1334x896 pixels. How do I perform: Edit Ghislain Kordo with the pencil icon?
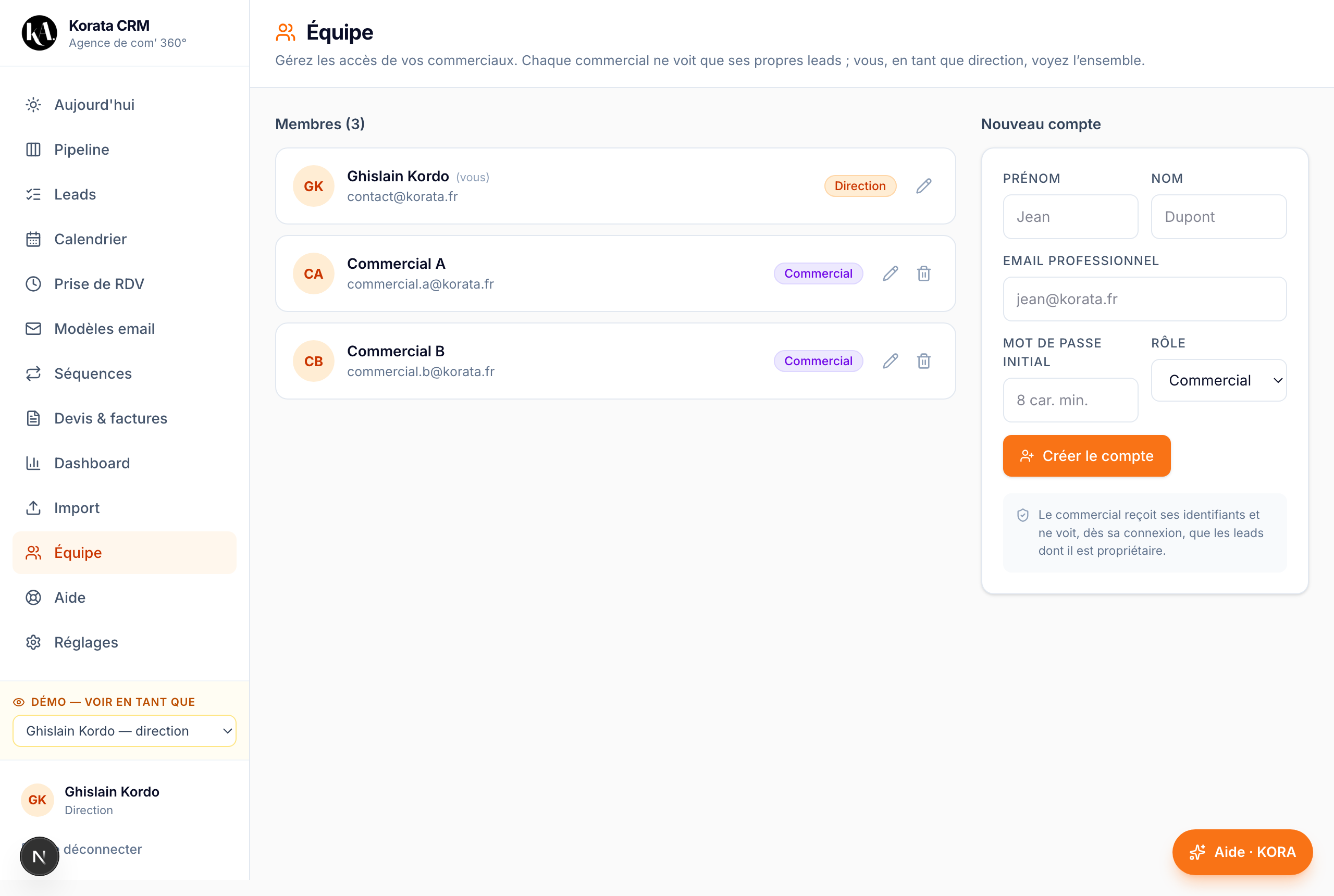pyautogui.click(x=923, y=186)
